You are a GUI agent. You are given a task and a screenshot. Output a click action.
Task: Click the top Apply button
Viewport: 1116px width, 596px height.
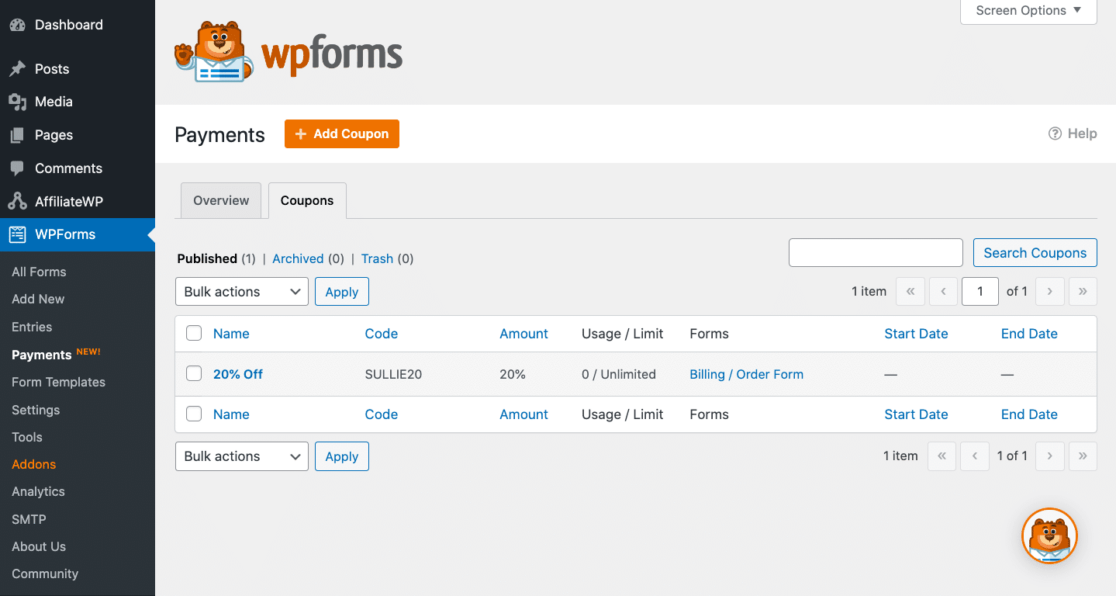click(x=342, y=291)
